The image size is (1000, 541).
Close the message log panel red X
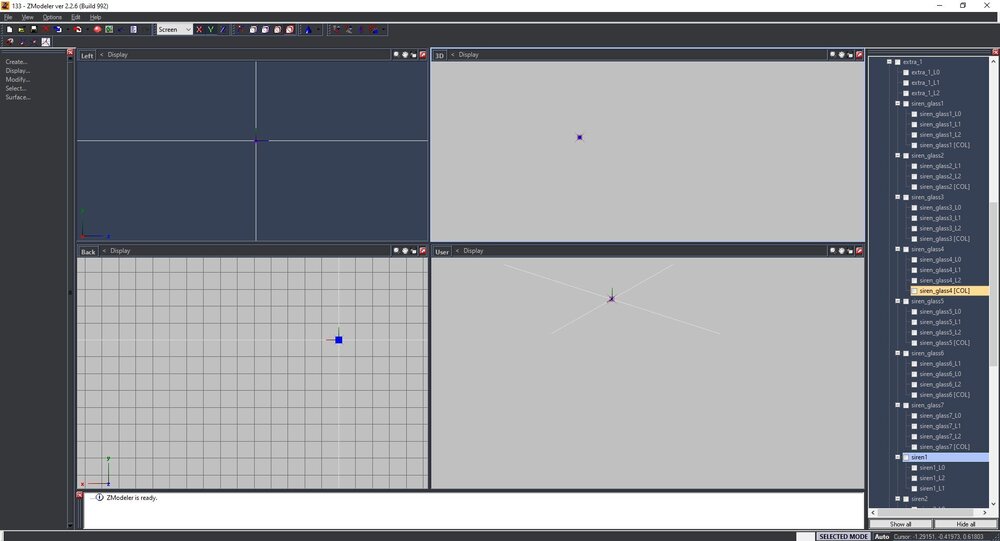coord(80,495)
